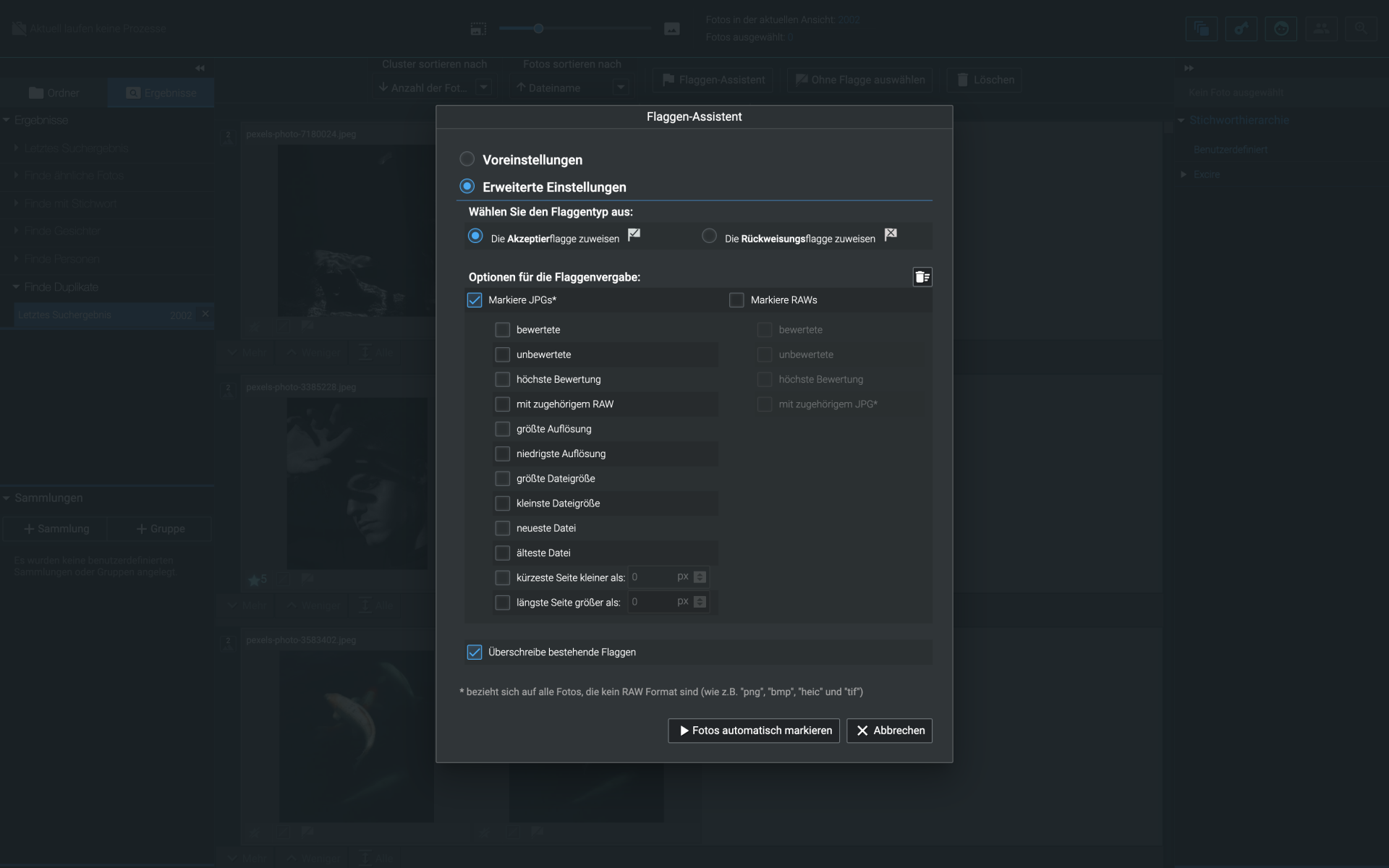The height and width of the screenshot is (868, 1389).
Task: Click the large thumbnail size icon
Action: click(672, 29)
